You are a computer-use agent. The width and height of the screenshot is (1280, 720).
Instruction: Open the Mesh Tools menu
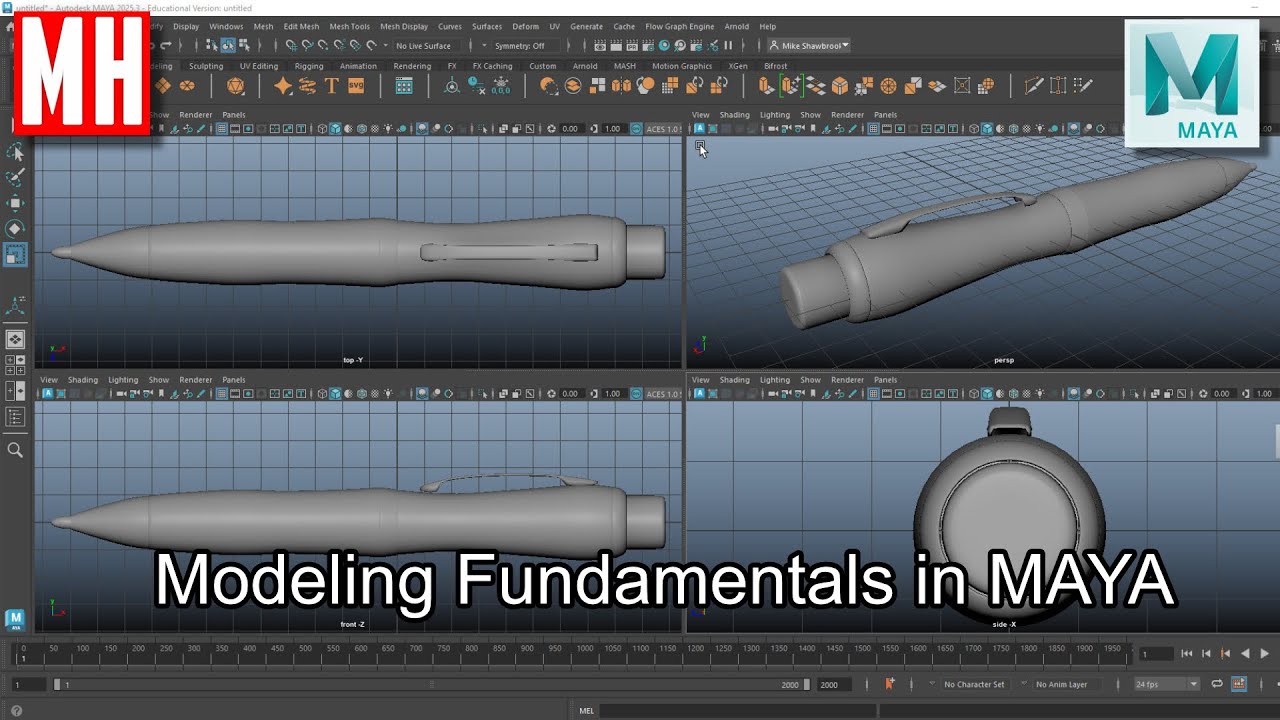(349, 27)
